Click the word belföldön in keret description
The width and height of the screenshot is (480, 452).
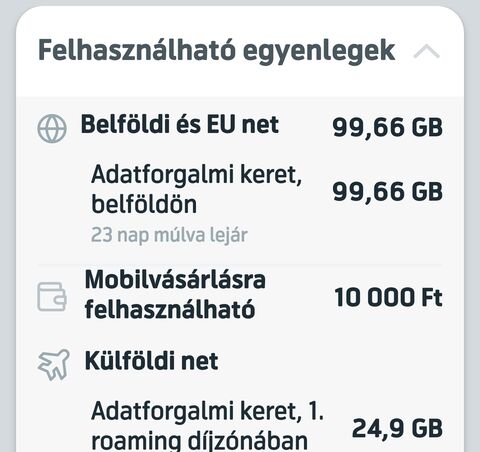pos(144,204)
